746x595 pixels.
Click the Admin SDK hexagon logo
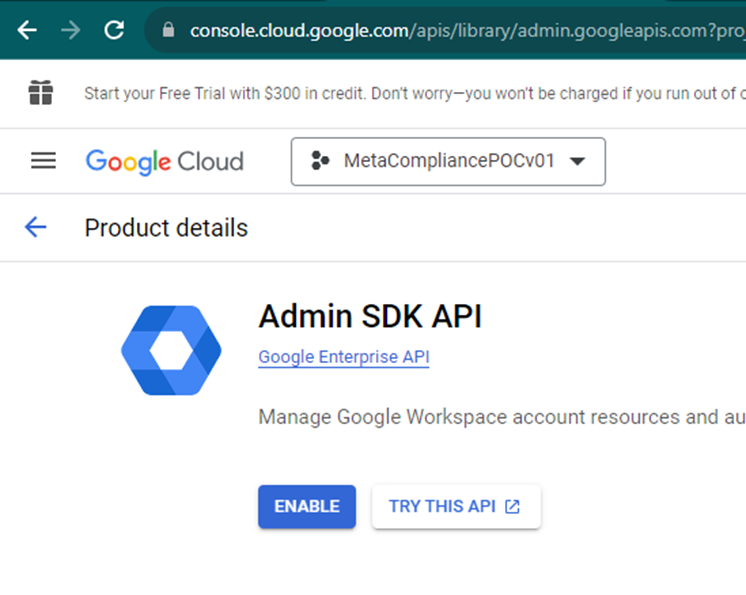[x=171, y=350]
